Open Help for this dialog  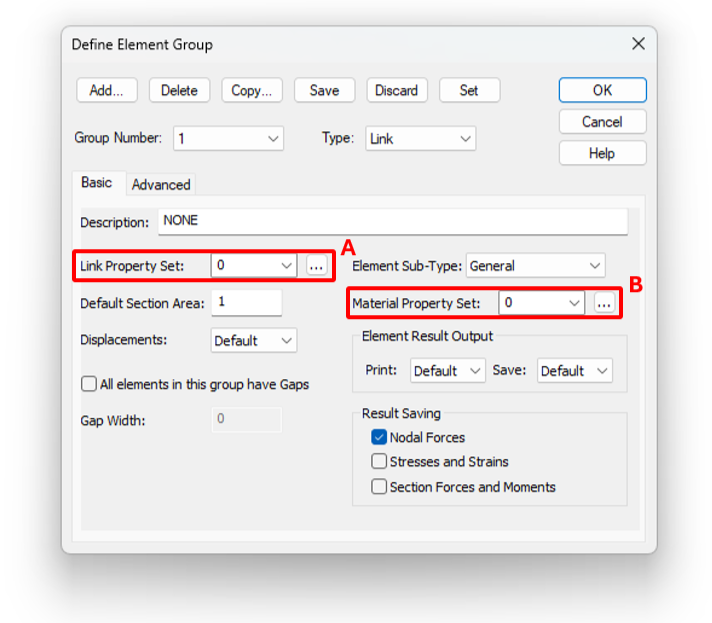[x=602, y=153]
